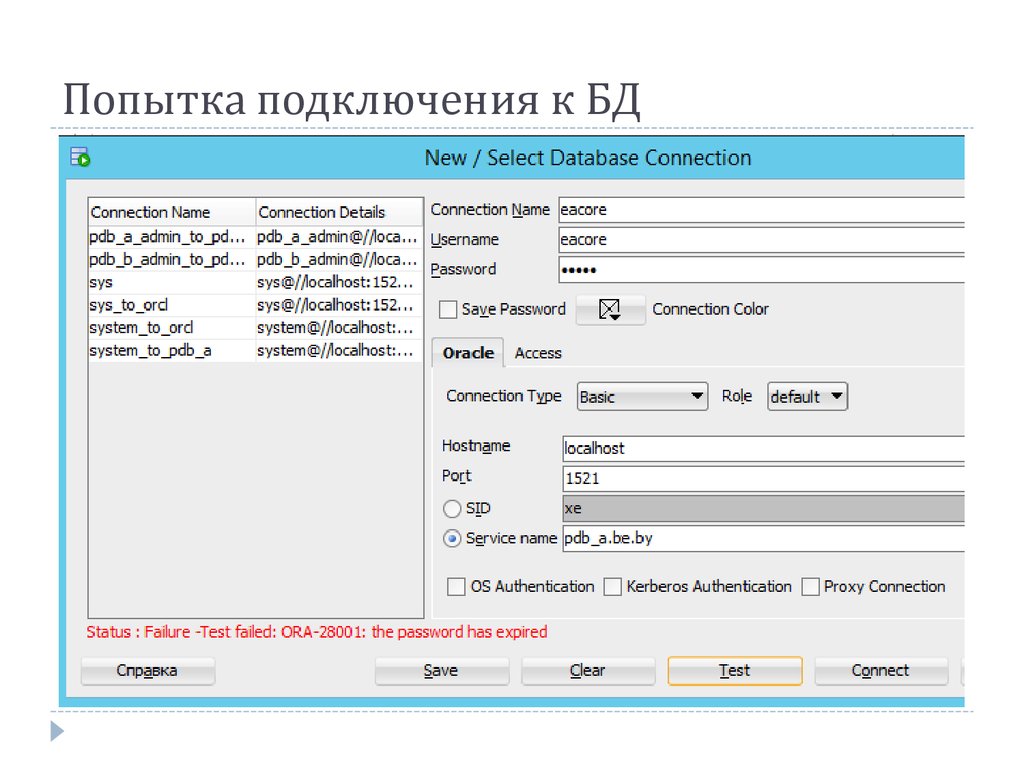Viewport: 1024px width, 768px height.
Task: Open the Connection Type dropdown
Action: 642,396
